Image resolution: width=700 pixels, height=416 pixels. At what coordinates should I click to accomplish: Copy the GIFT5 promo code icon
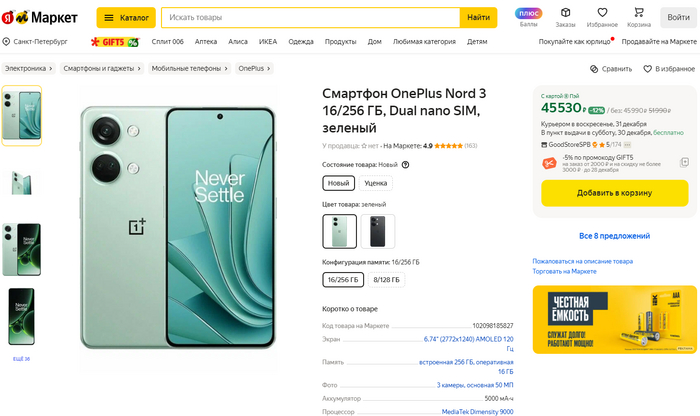tap(684, 162)
